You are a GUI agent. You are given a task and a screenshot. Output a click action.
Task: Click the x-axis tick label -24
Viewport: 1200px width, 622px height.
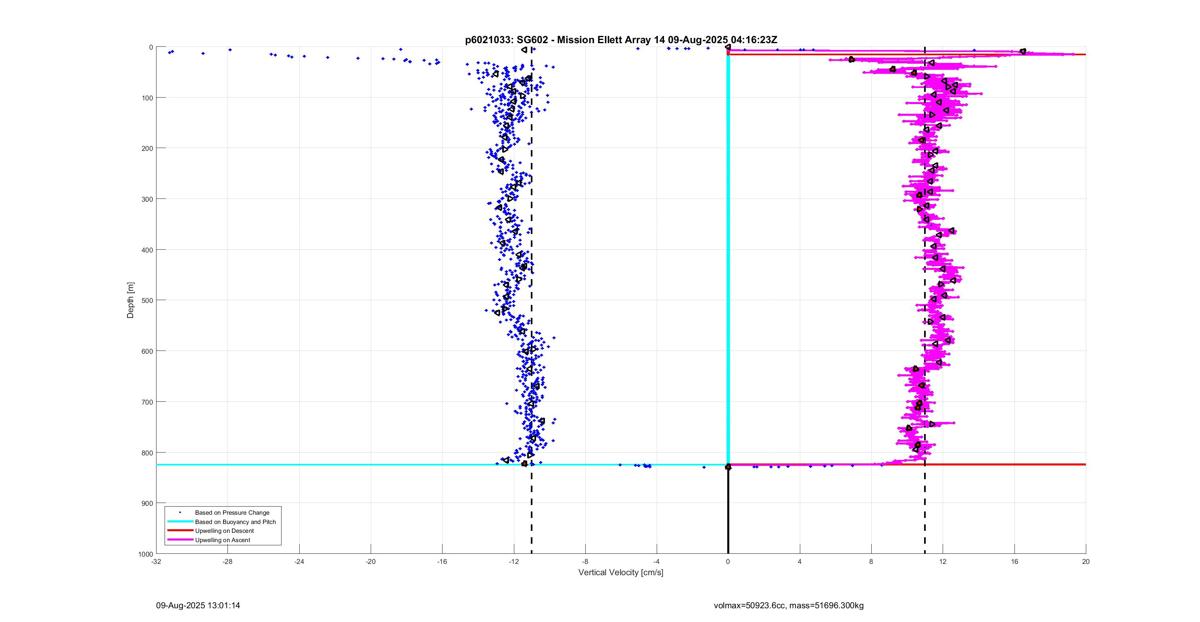pyautogui.click(x=299, y=561)
